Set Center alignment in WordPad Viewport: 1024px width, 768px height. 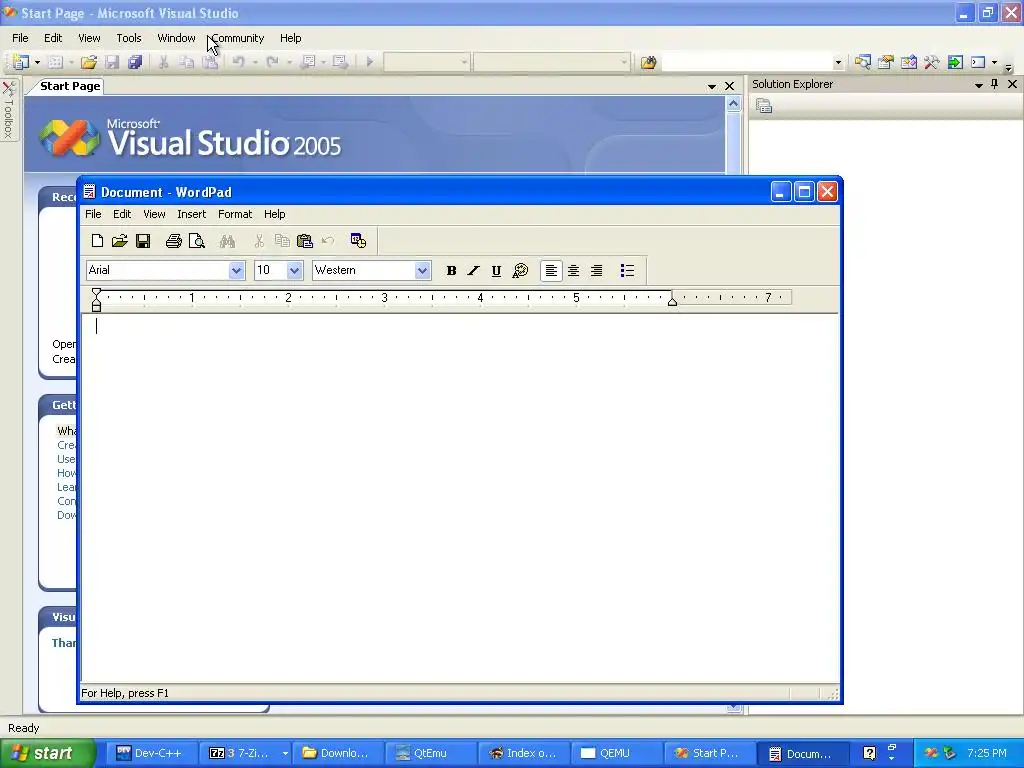pyautogui.click(x=573, y=270)
